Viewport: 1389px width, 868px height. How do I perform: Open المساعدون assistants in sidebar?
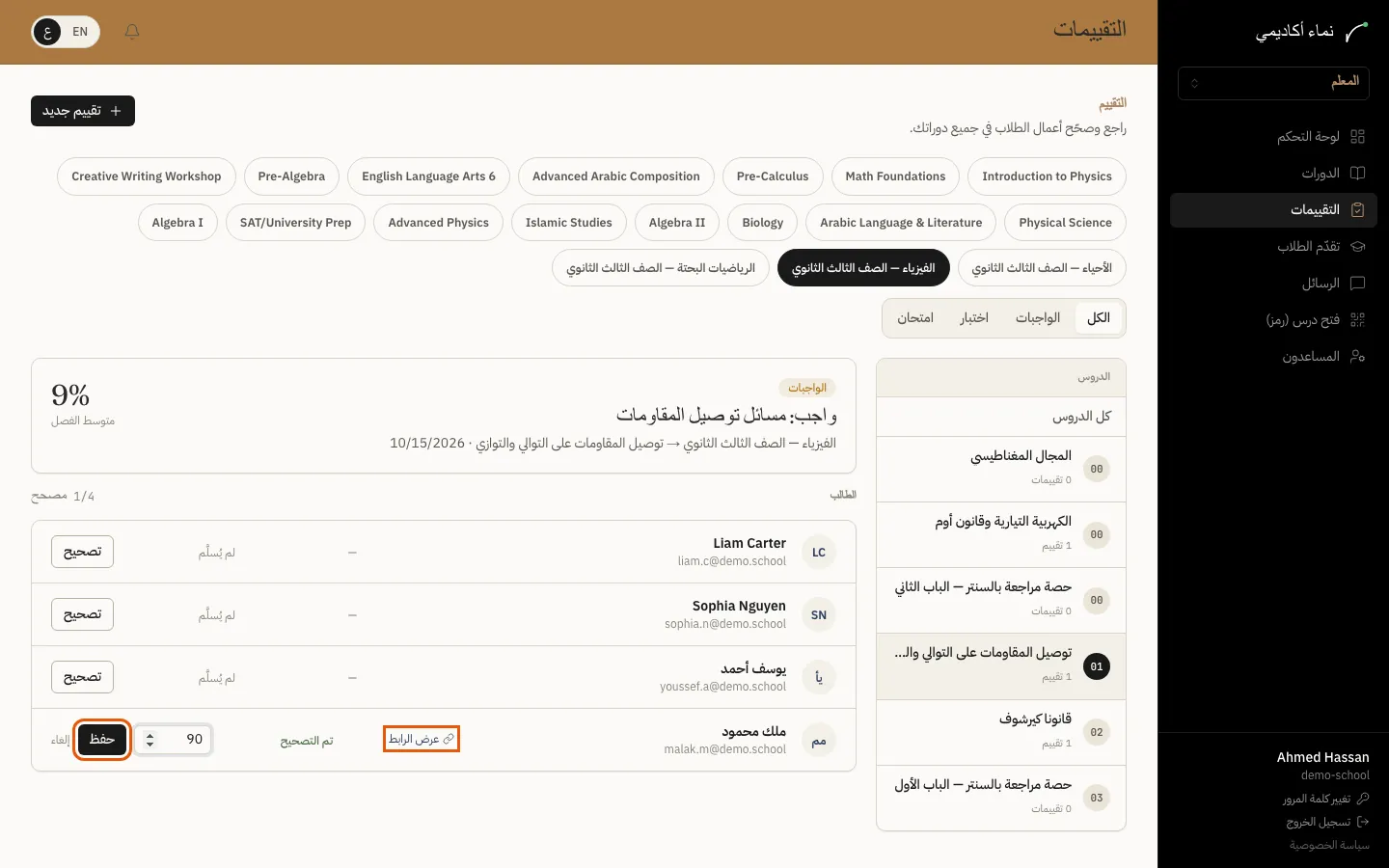point(1273,357)
